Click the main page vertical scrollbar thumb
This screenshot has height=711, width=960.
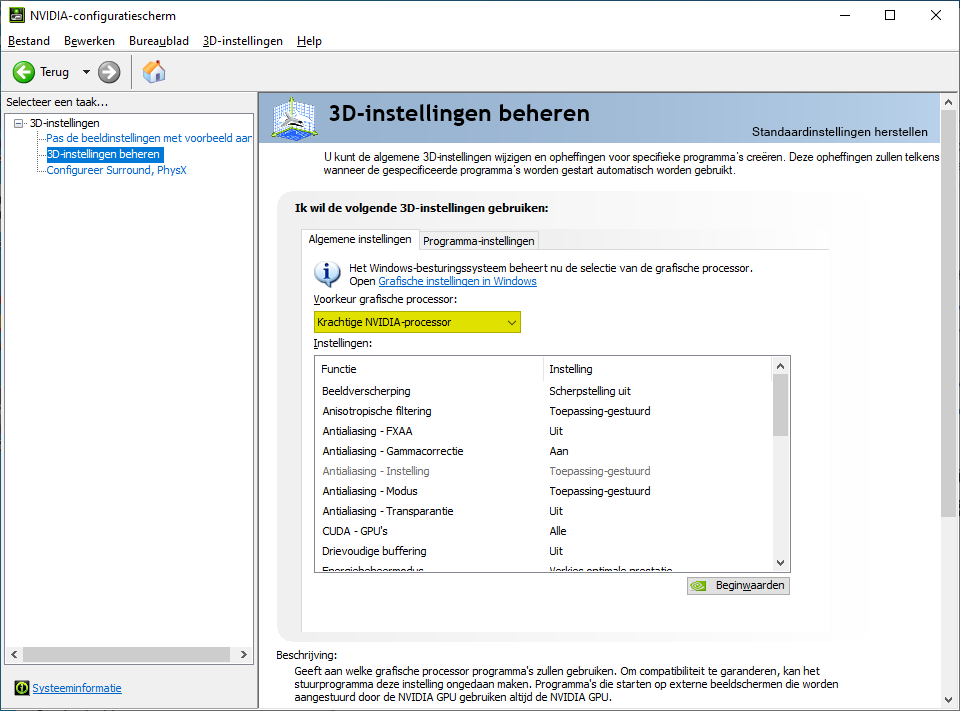pyautogui.click(x=948, y=314)
